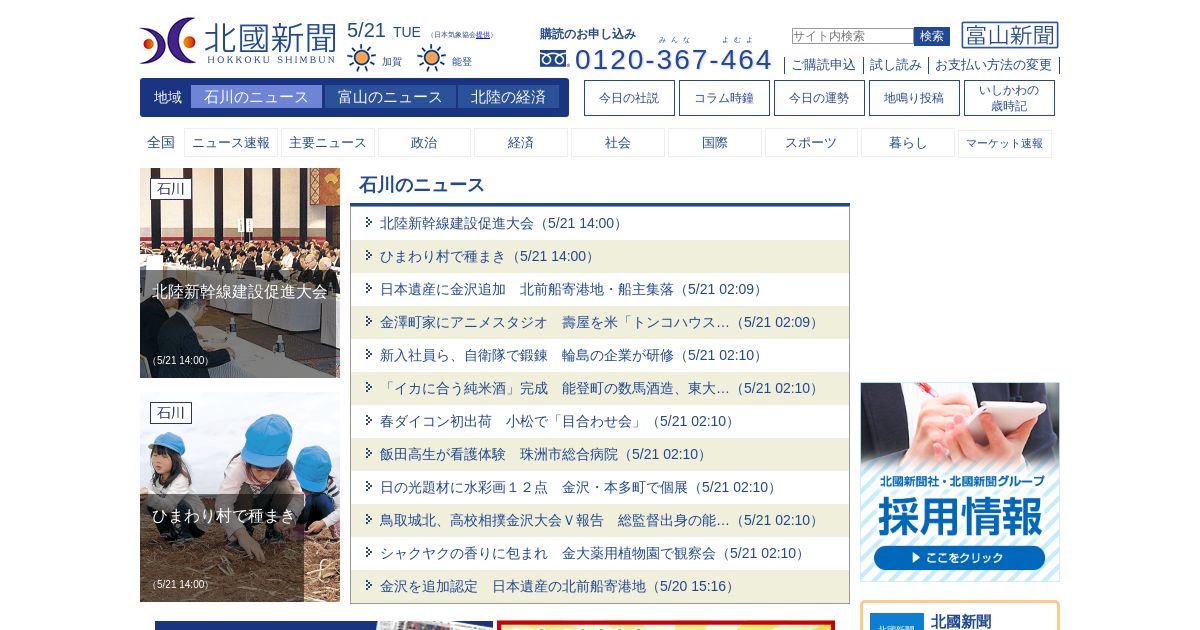The width and height of the screenshot is (1200, 630).
Task: Open マーケット速報 menu item
Action: 1004,143
